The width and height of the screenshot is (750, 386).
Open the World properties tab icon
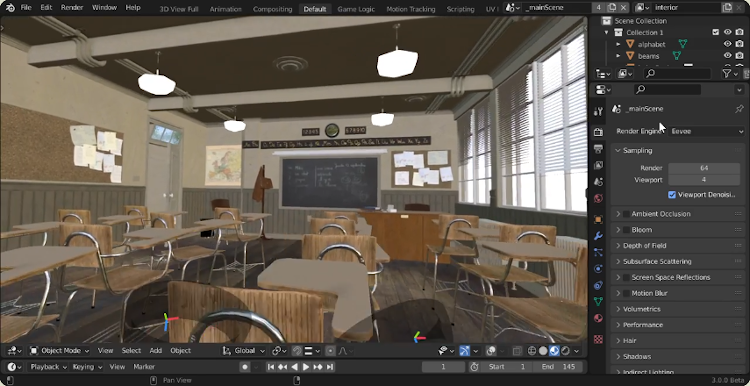(598, 199)
